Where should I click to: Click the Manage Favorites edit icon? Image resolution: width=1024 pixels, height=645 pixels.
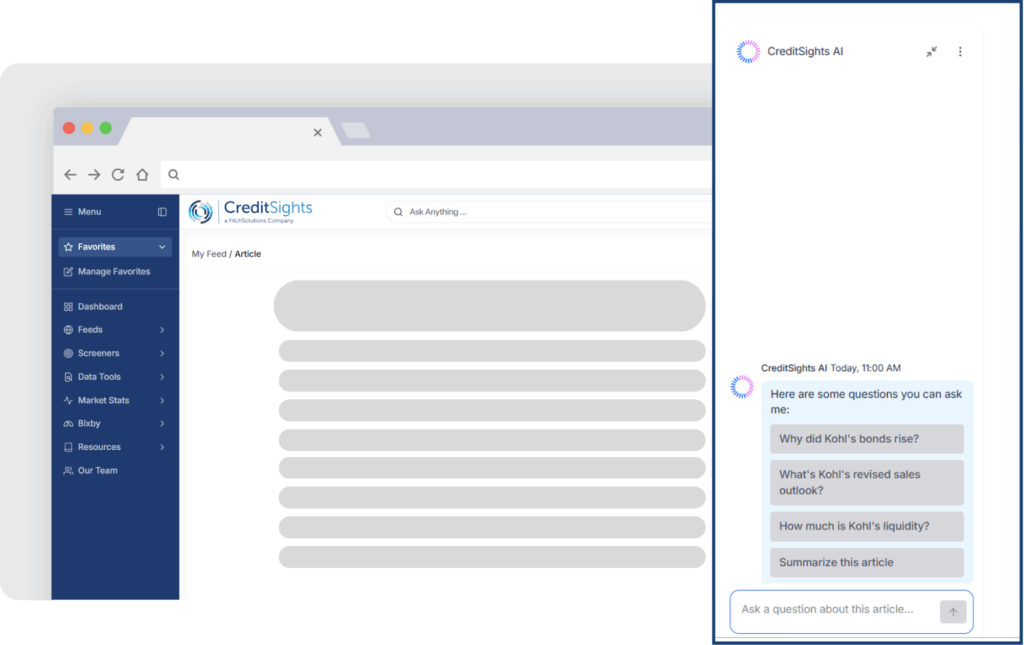(x=68, y=272)
